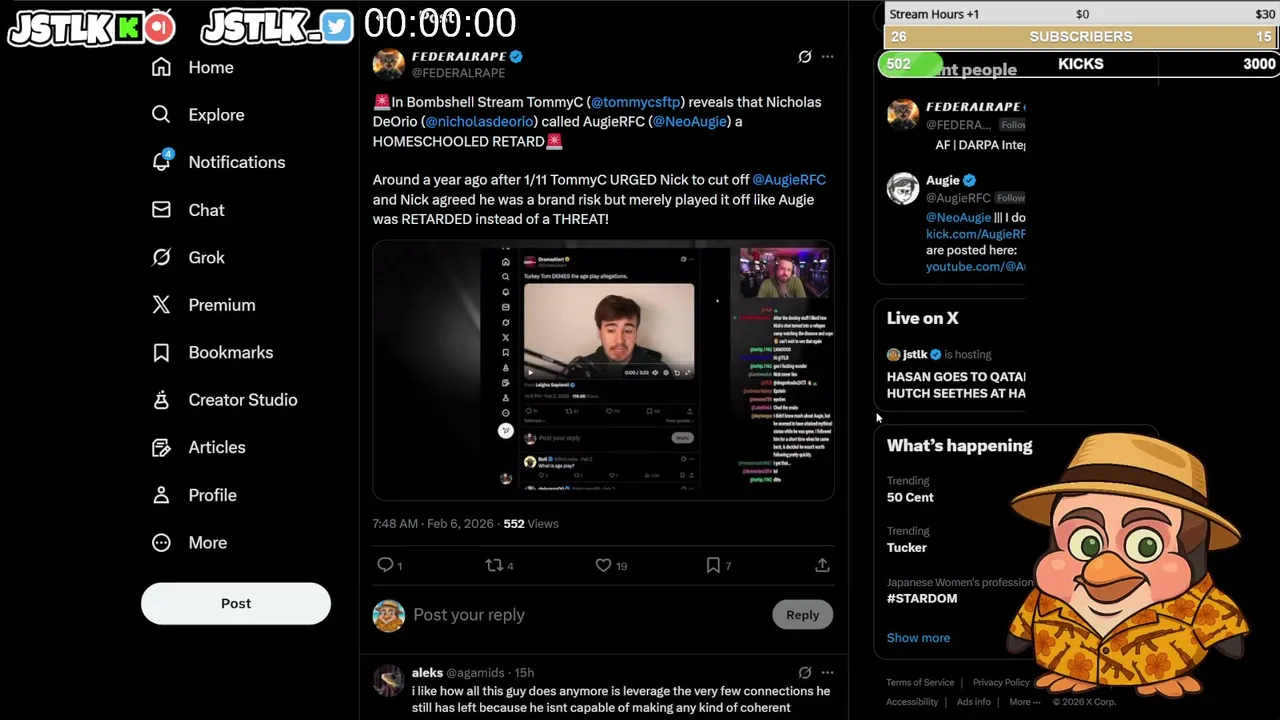Click the Bookmarks ribbon icon

(x=161, y=352)
